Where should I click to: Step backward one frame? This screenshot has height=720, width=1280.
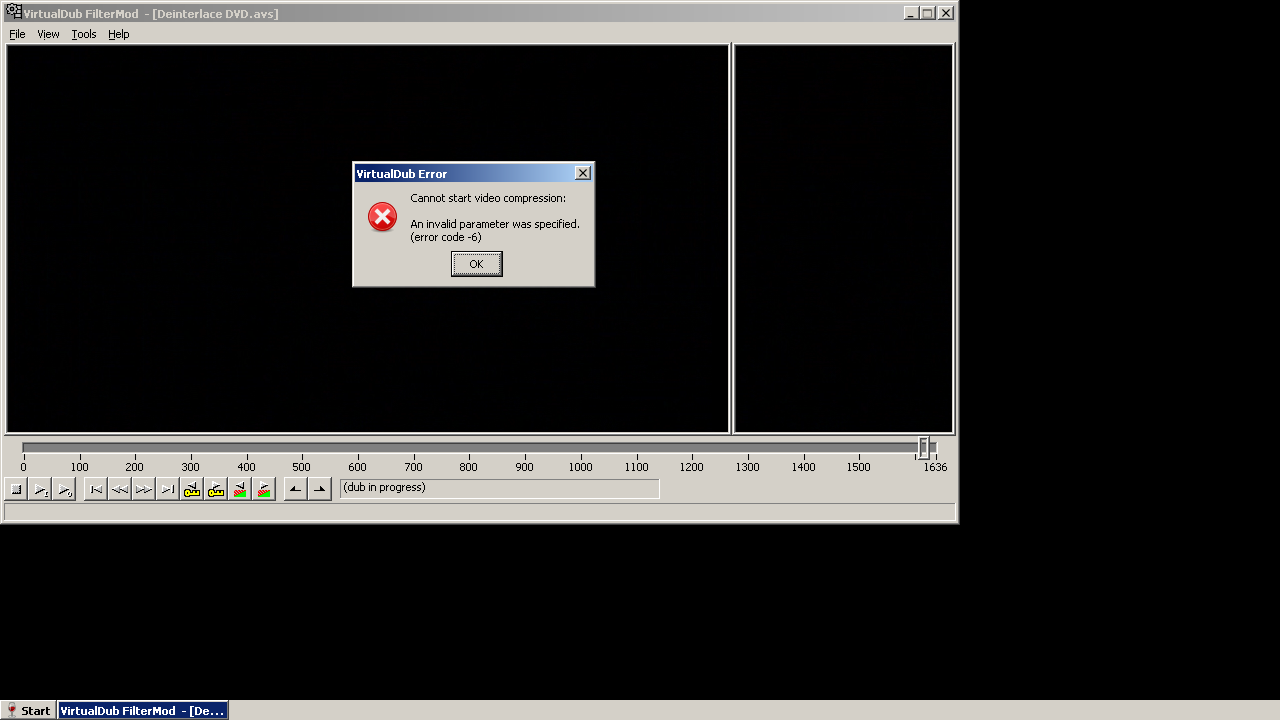120,489
